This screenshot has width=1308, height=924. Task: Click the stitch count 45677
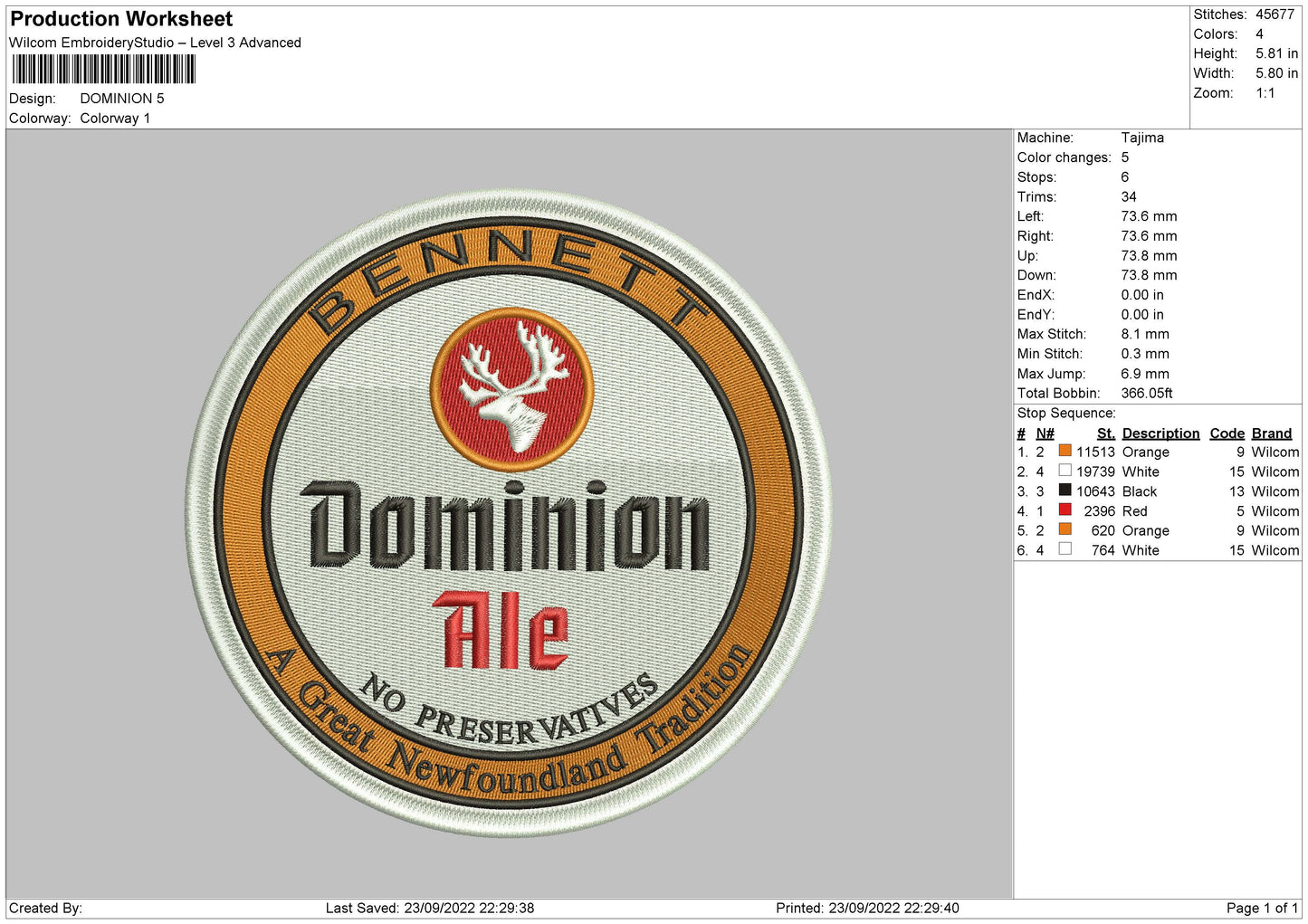1275,14
